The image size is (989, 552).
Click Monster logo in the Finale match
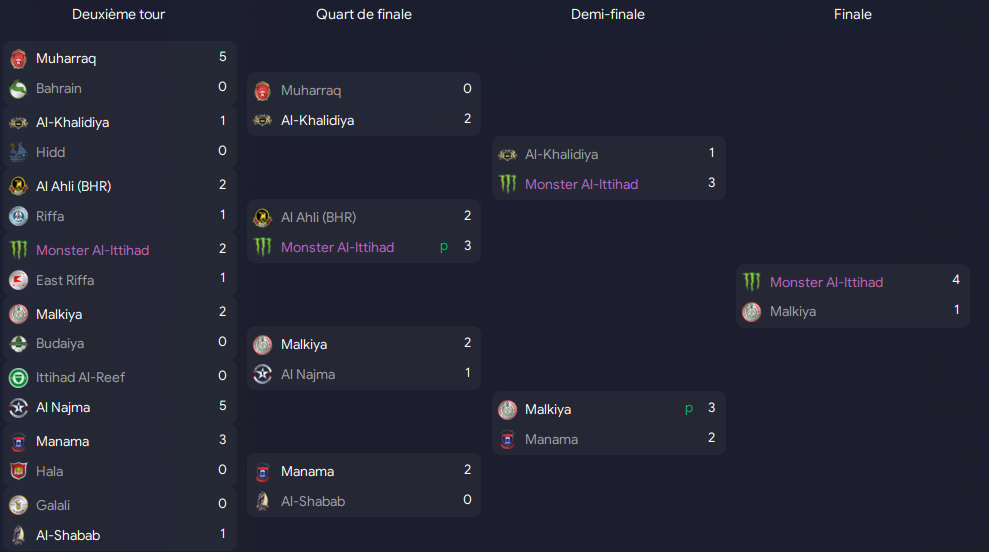tap(751, 282)
